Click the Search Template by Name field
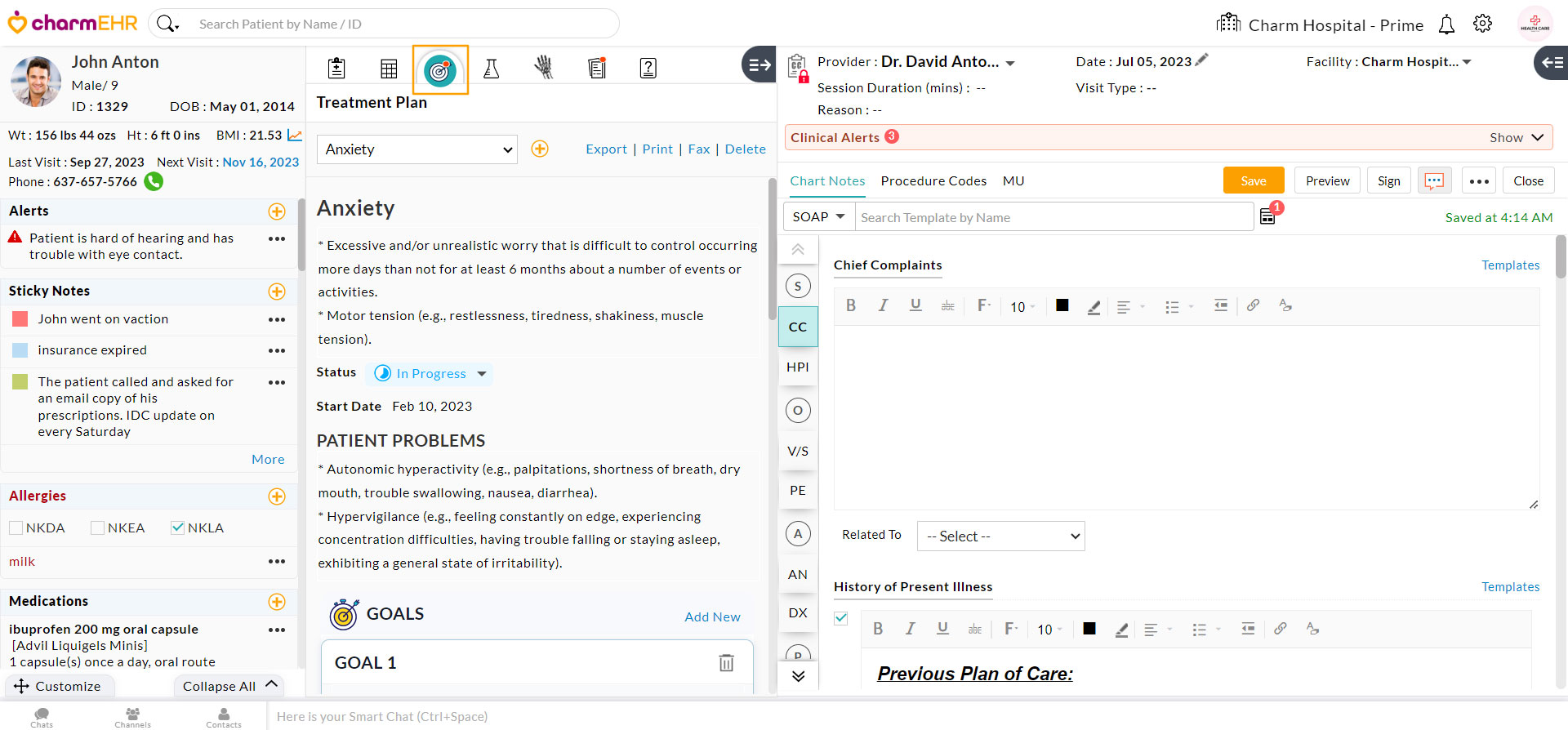Screen dimensions: 1568x730 1053,217
